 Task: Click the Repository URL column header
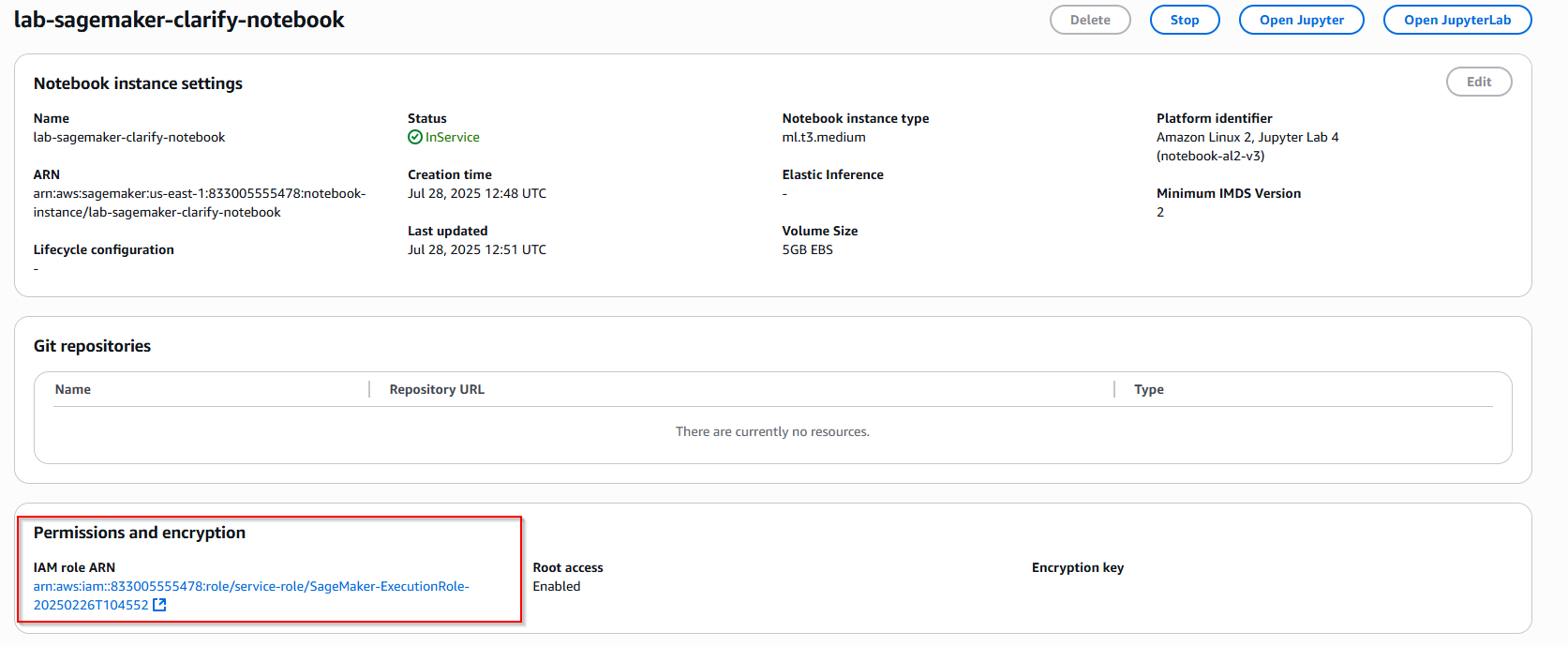click(437, 389)
